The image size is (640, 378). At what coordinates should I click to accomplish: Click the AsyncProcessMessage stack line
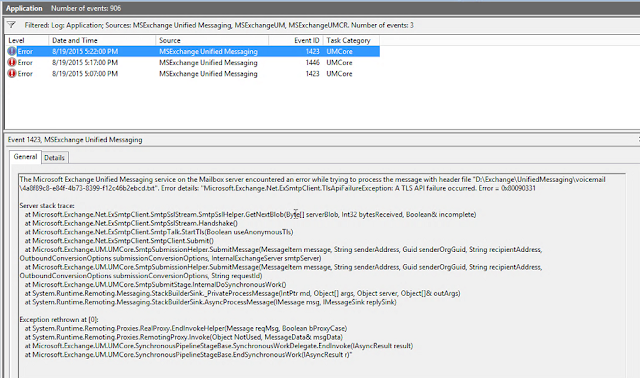click(211, 302)
